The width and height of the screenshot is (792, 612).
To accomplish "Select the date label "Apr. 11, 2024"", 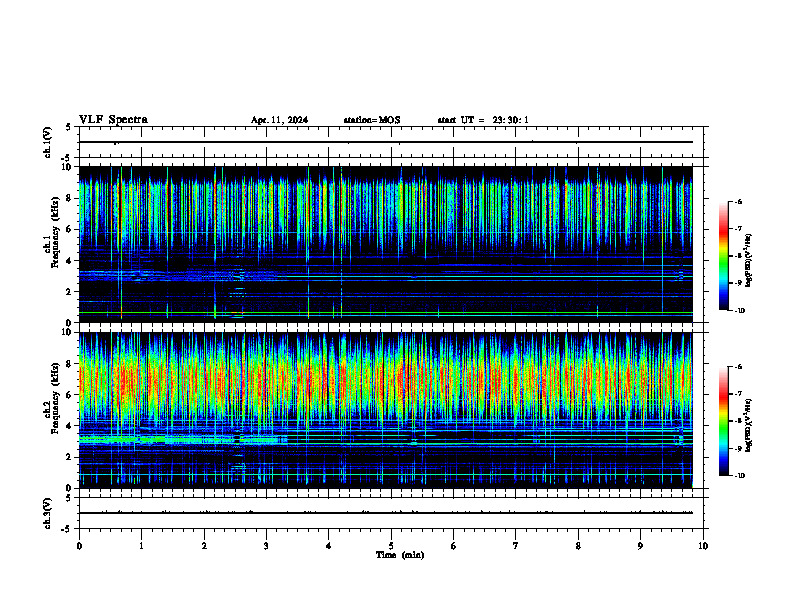I will pyautogui.click(x=279, y=120).
